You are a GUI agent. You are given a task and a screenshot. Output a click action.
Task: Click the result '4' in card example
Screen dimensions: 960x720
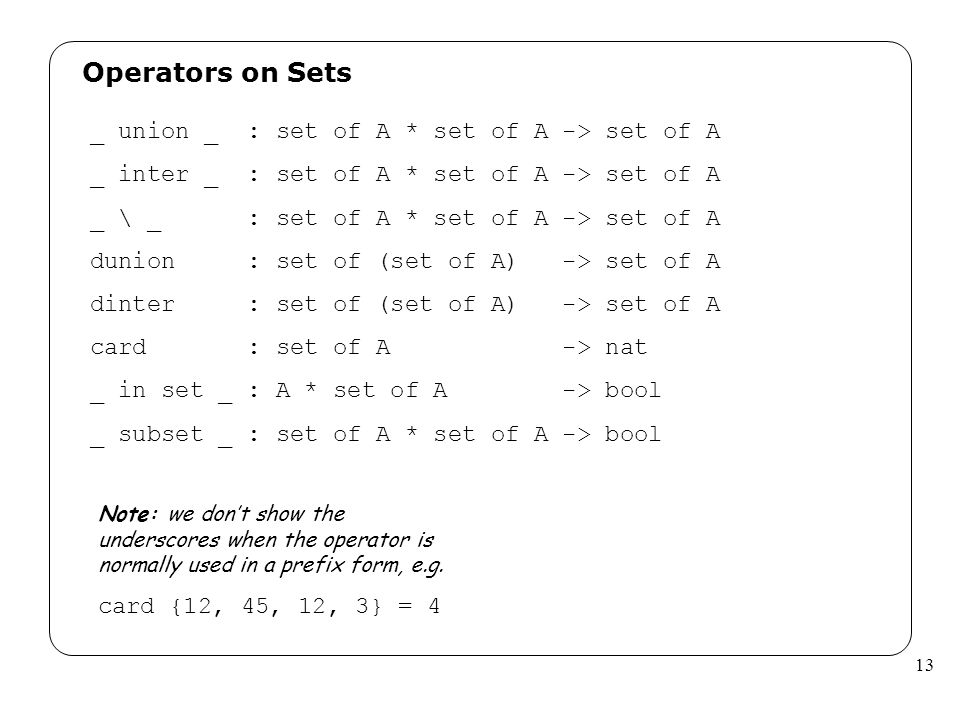point(434,606)
